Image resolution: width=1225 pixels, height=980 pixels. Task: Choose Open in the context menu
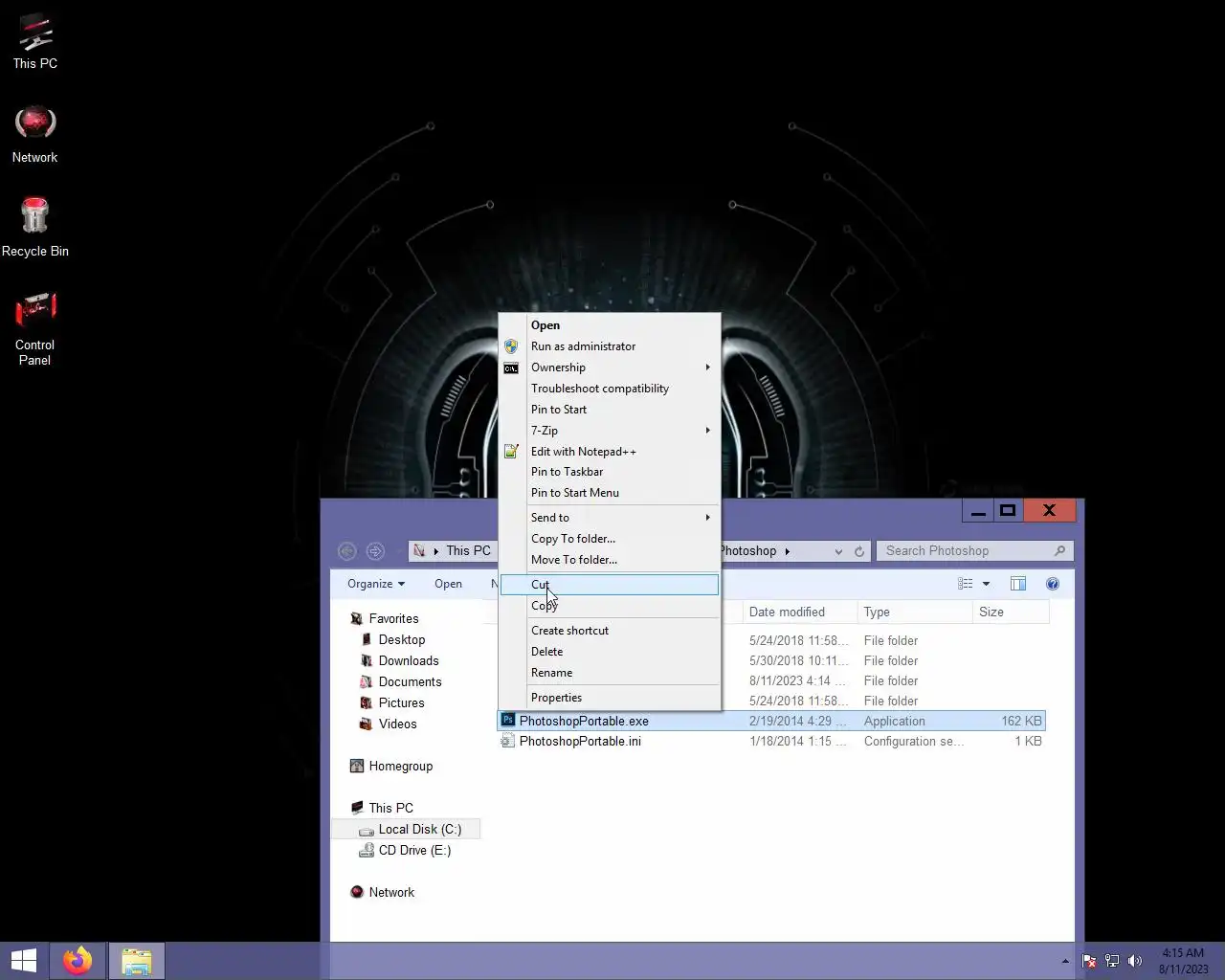tap(610, 325)
